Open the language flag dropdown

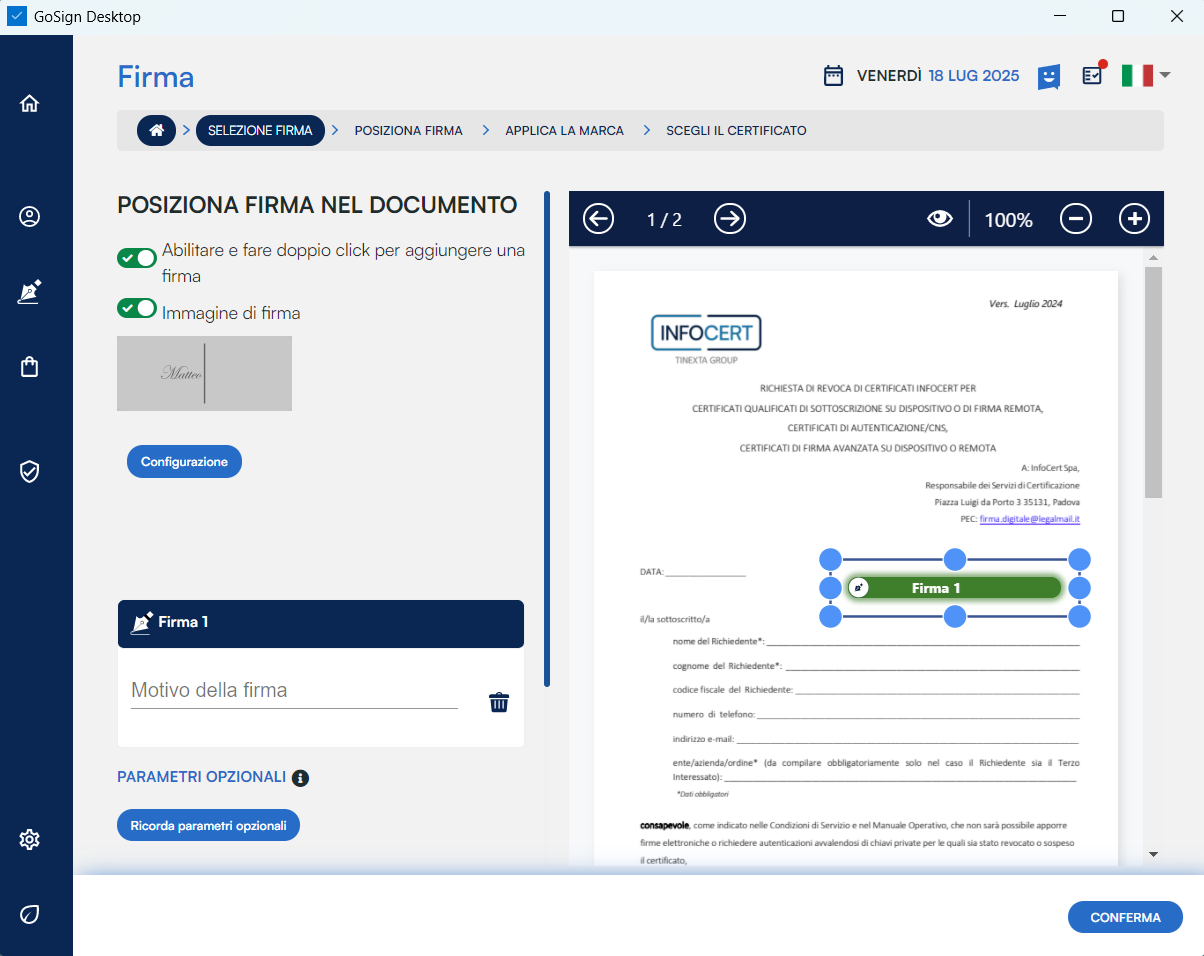tap(1145, 75)
